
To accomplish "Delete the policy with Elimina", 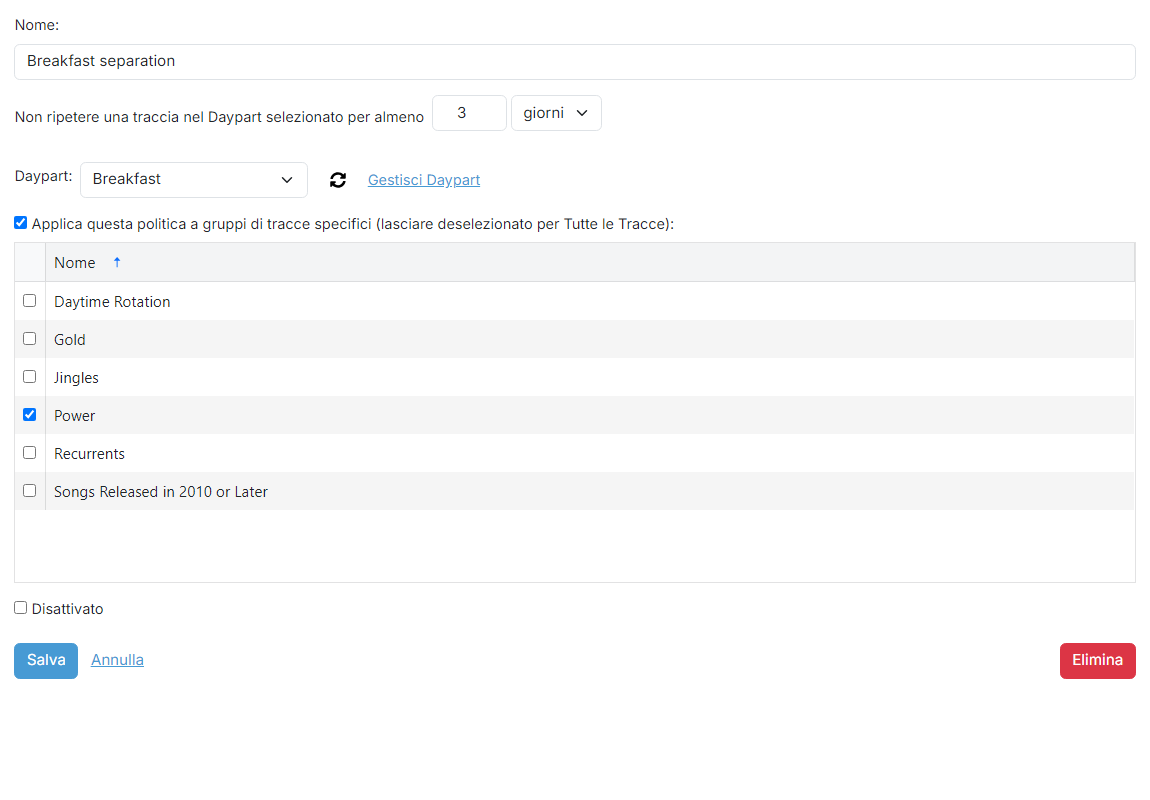I will click(x=1097, y=661).
